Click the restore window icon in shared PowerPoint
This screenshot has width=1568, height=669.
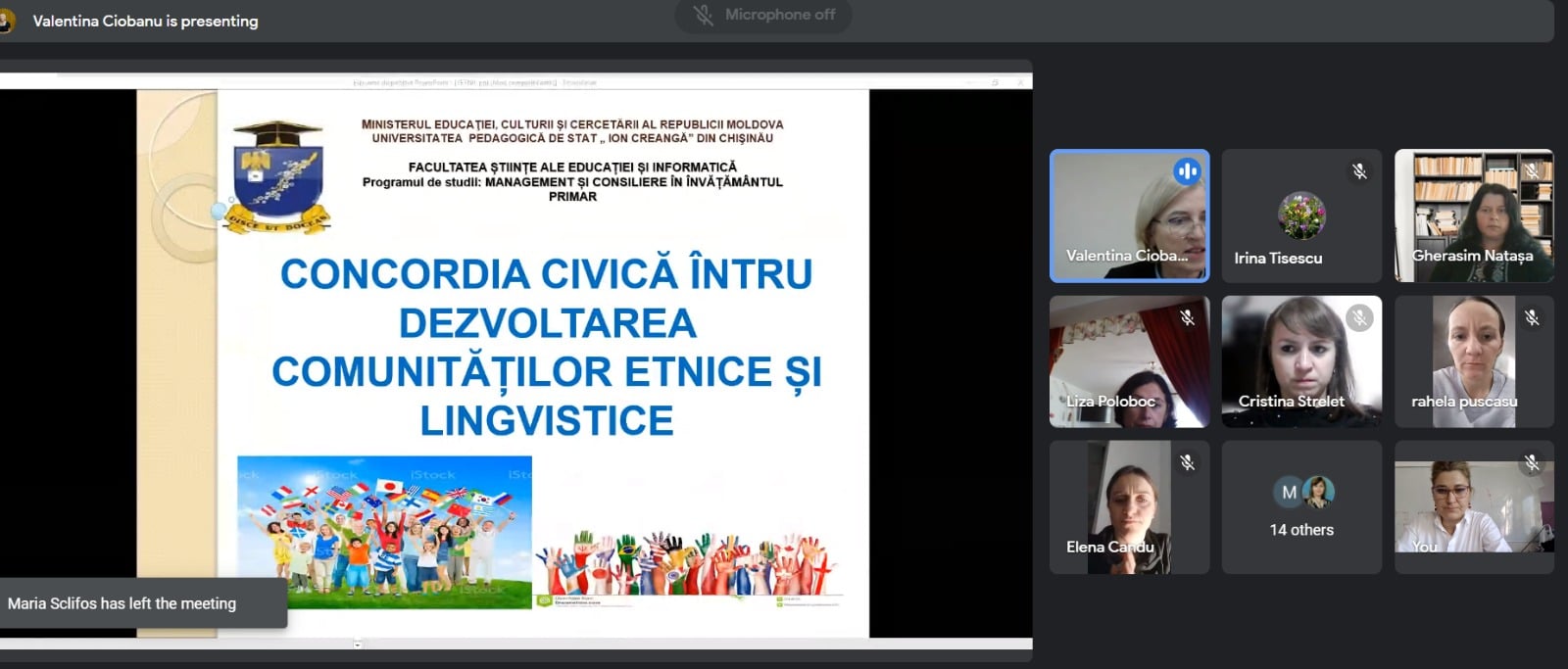pyautogui.click(x=995, y=83)
